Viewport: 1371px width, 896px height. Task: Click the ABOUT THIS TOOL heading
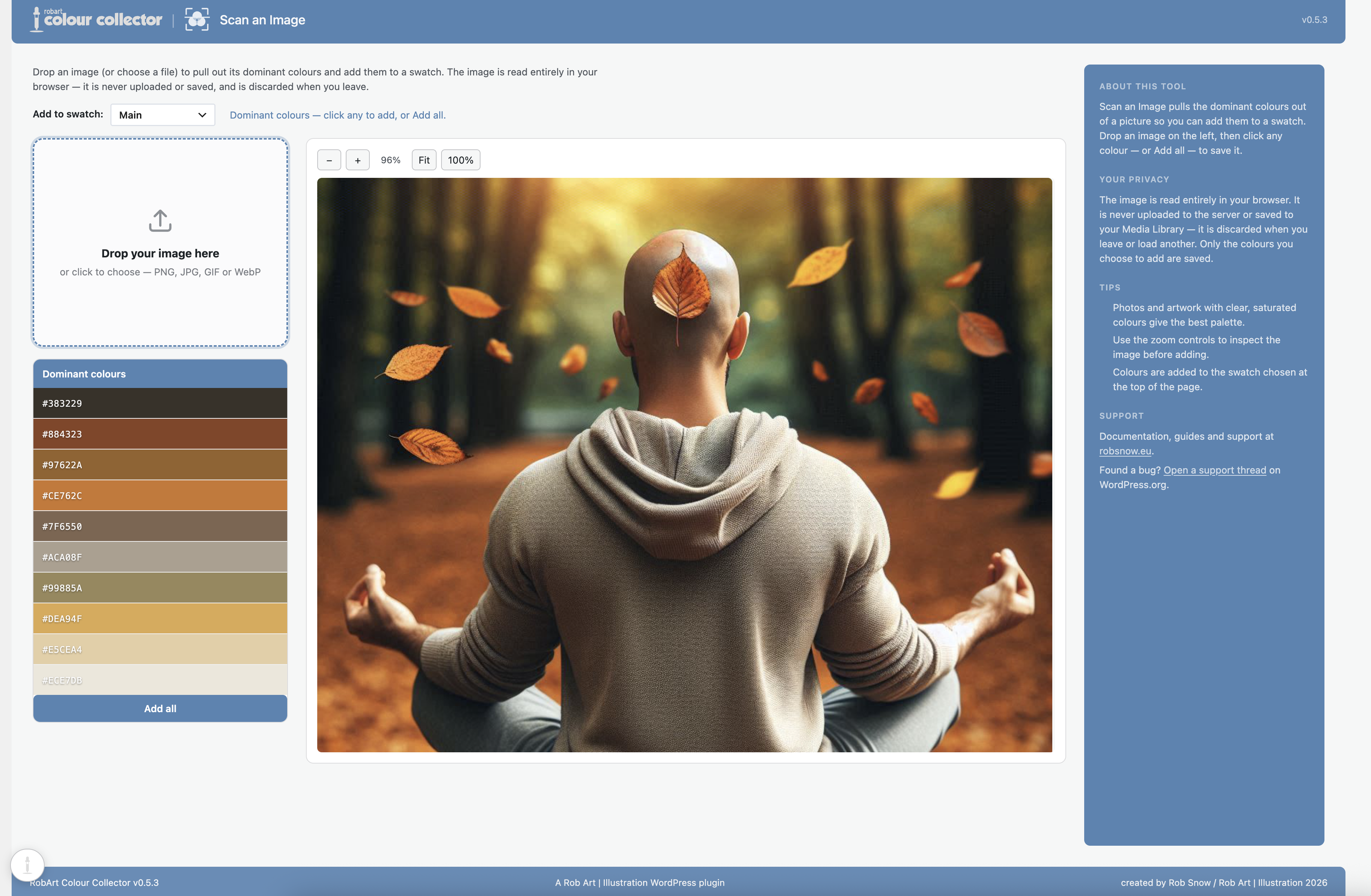[x=1142, y=86]
